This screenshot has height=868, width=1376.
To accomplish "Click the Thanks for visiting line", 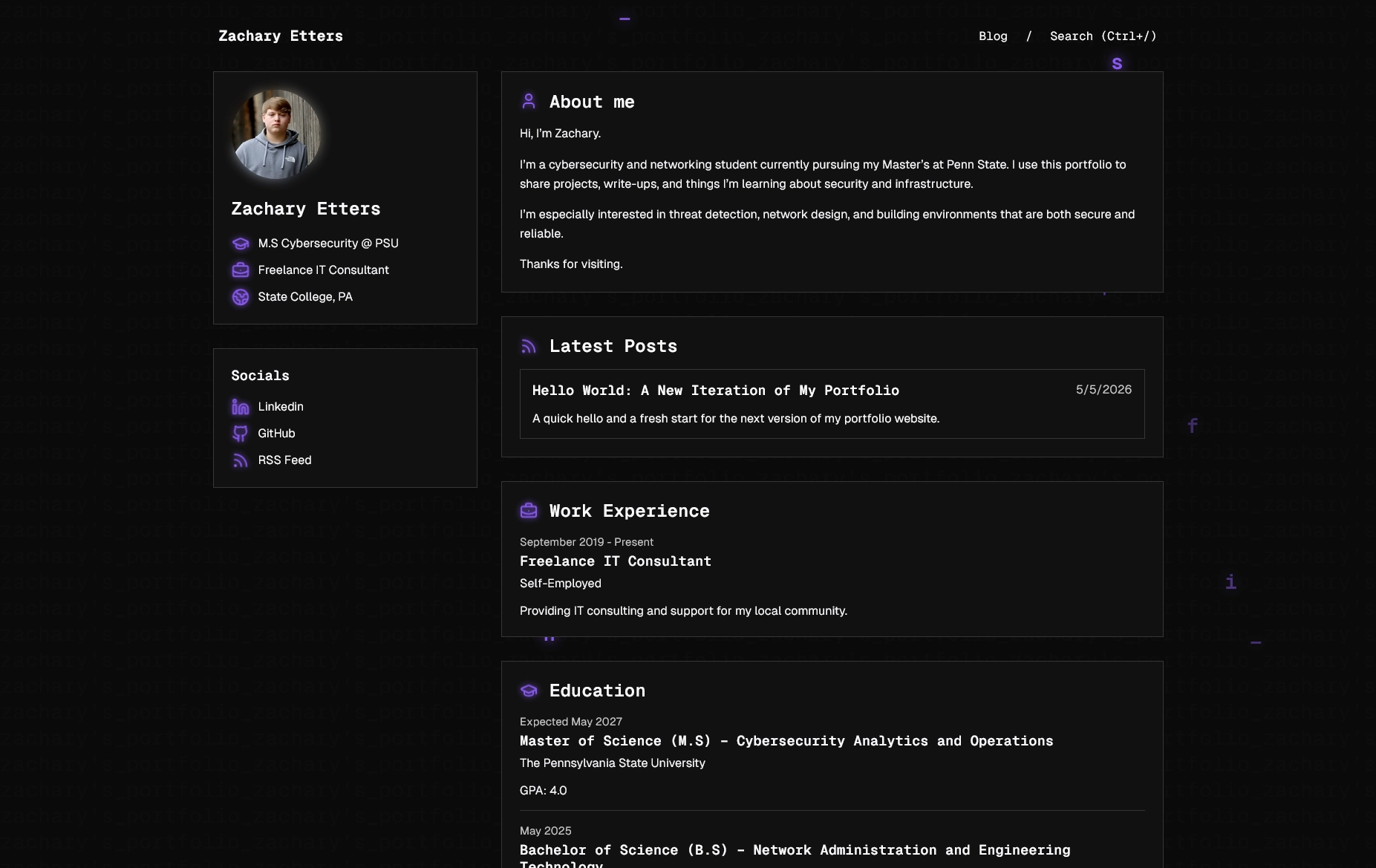I will point(571,264).
